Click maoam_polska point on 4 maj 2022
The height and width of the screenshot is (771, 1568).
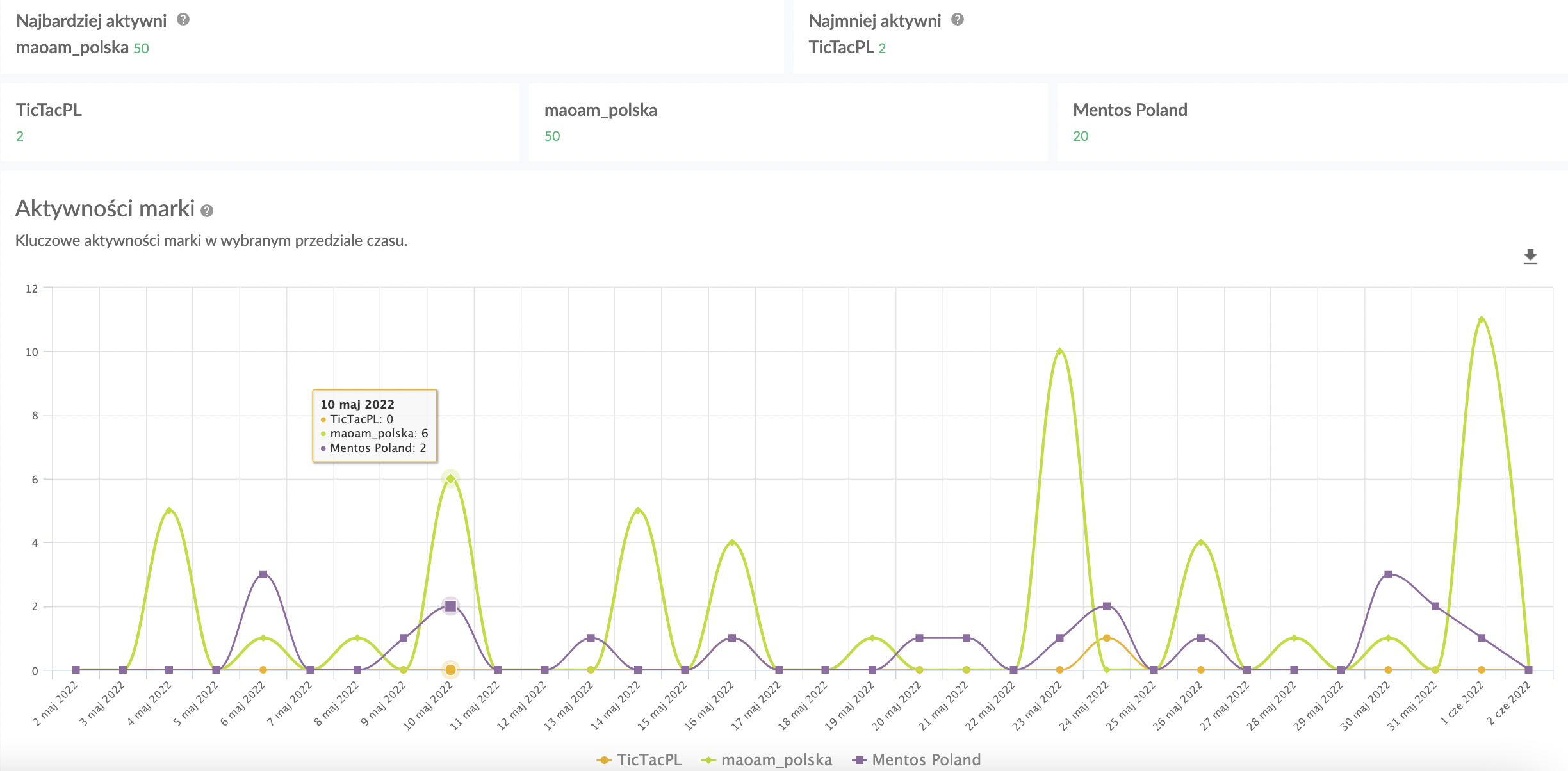coord(169,511)
